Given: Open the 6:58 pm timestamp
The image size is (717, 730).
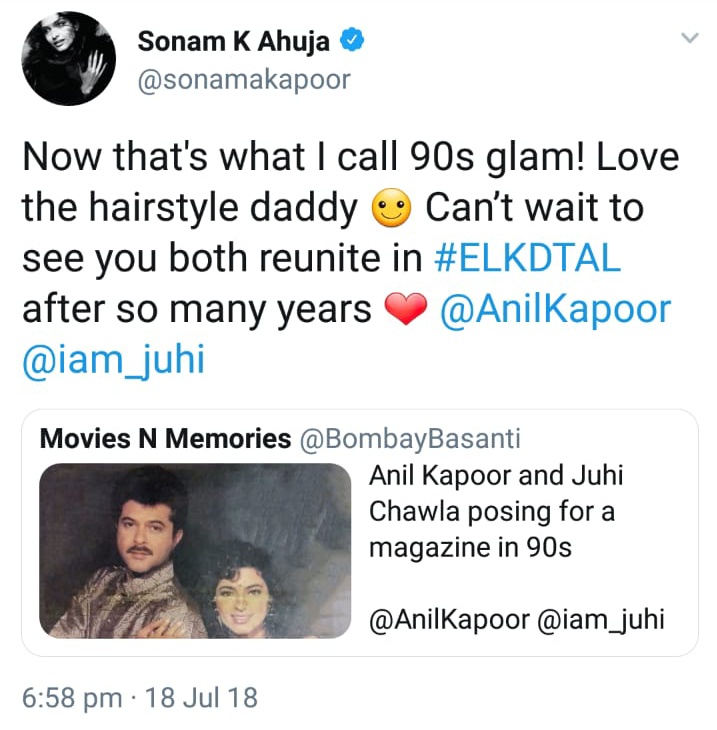Looking at the screenshot, I should click(x=72, y=697).
